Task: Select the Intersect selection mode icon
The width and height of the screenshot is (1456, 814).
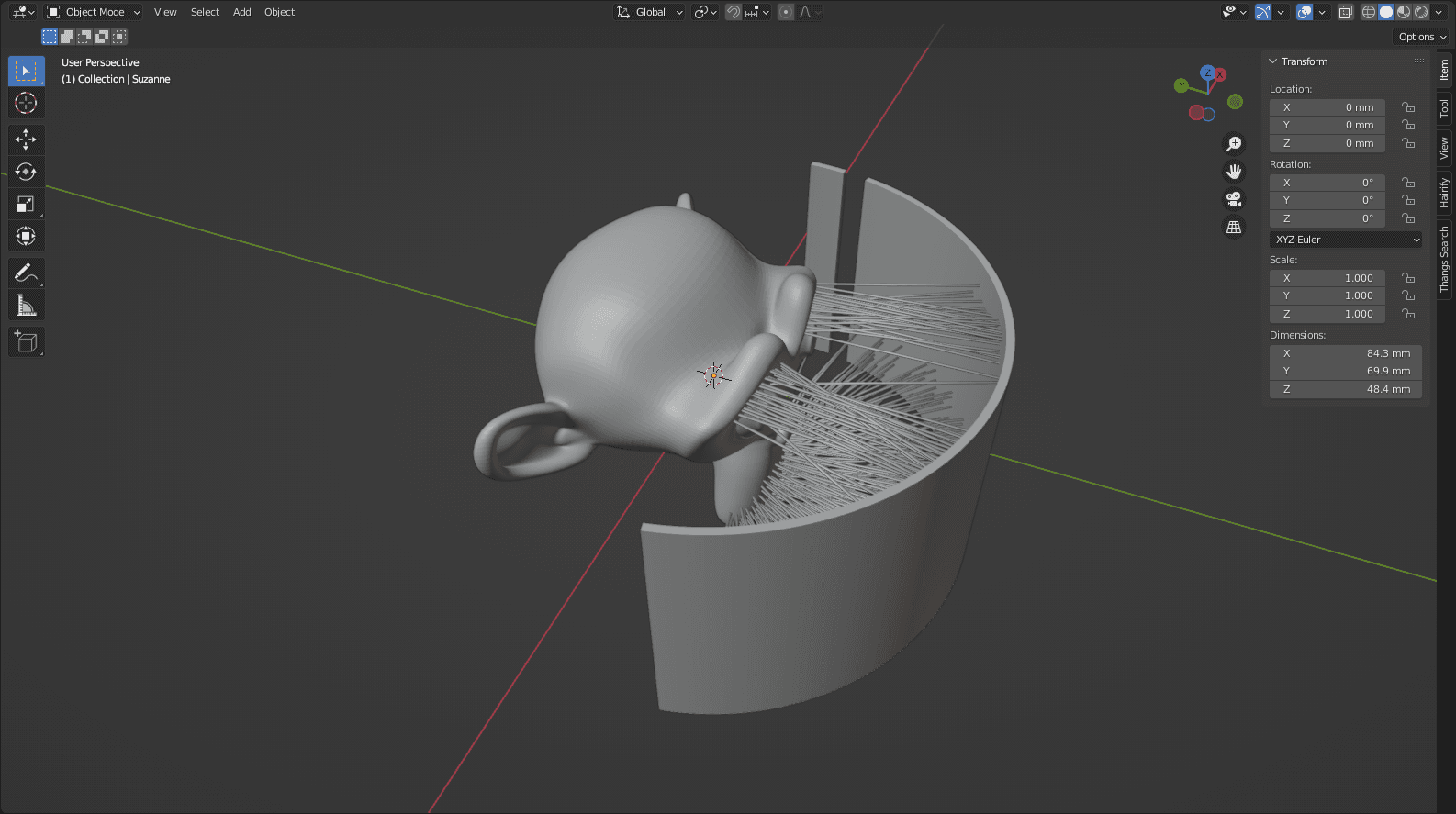Action: 119,37
